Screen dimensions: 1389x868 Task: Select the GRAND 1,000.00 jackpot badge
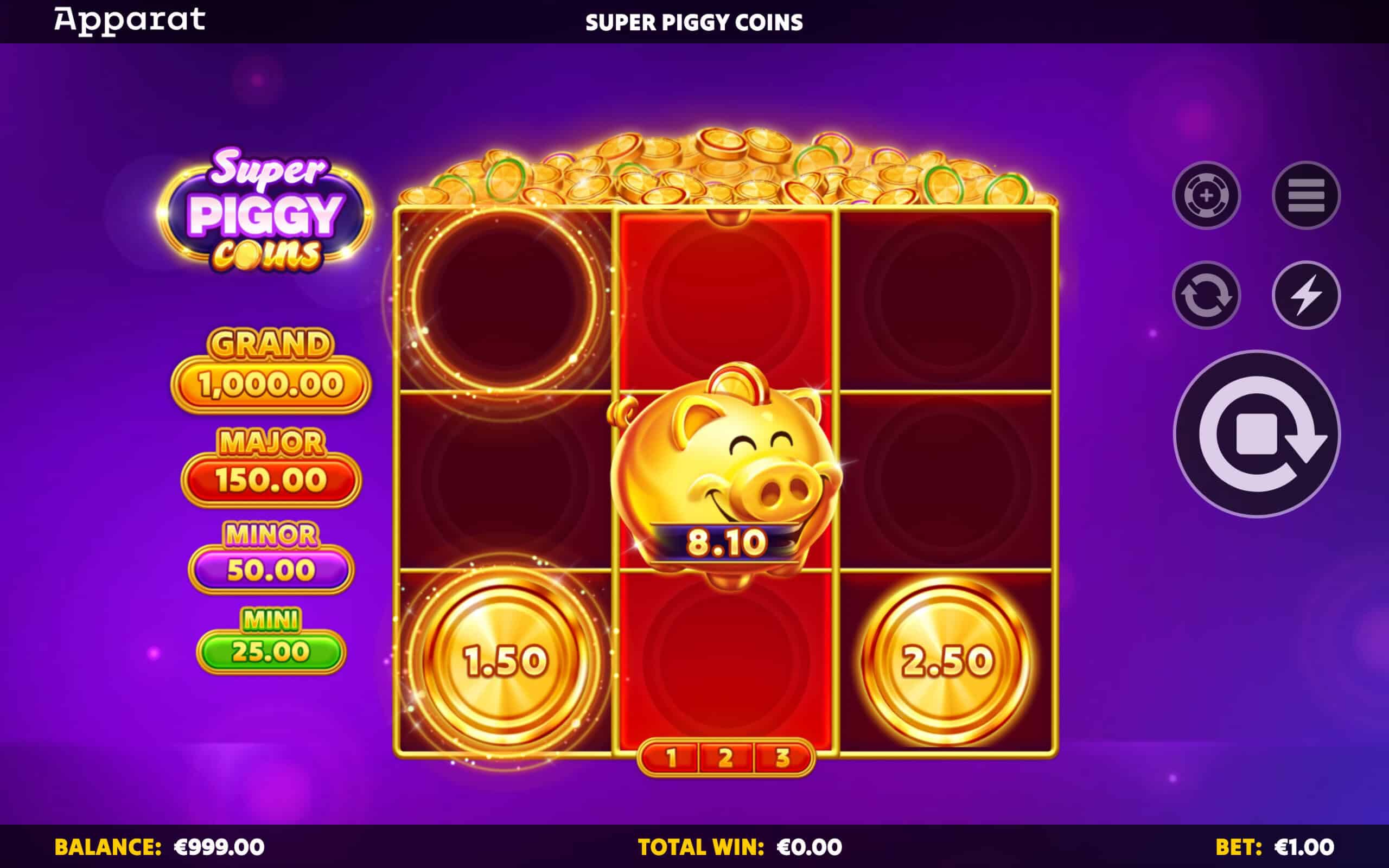click(271, 371)
